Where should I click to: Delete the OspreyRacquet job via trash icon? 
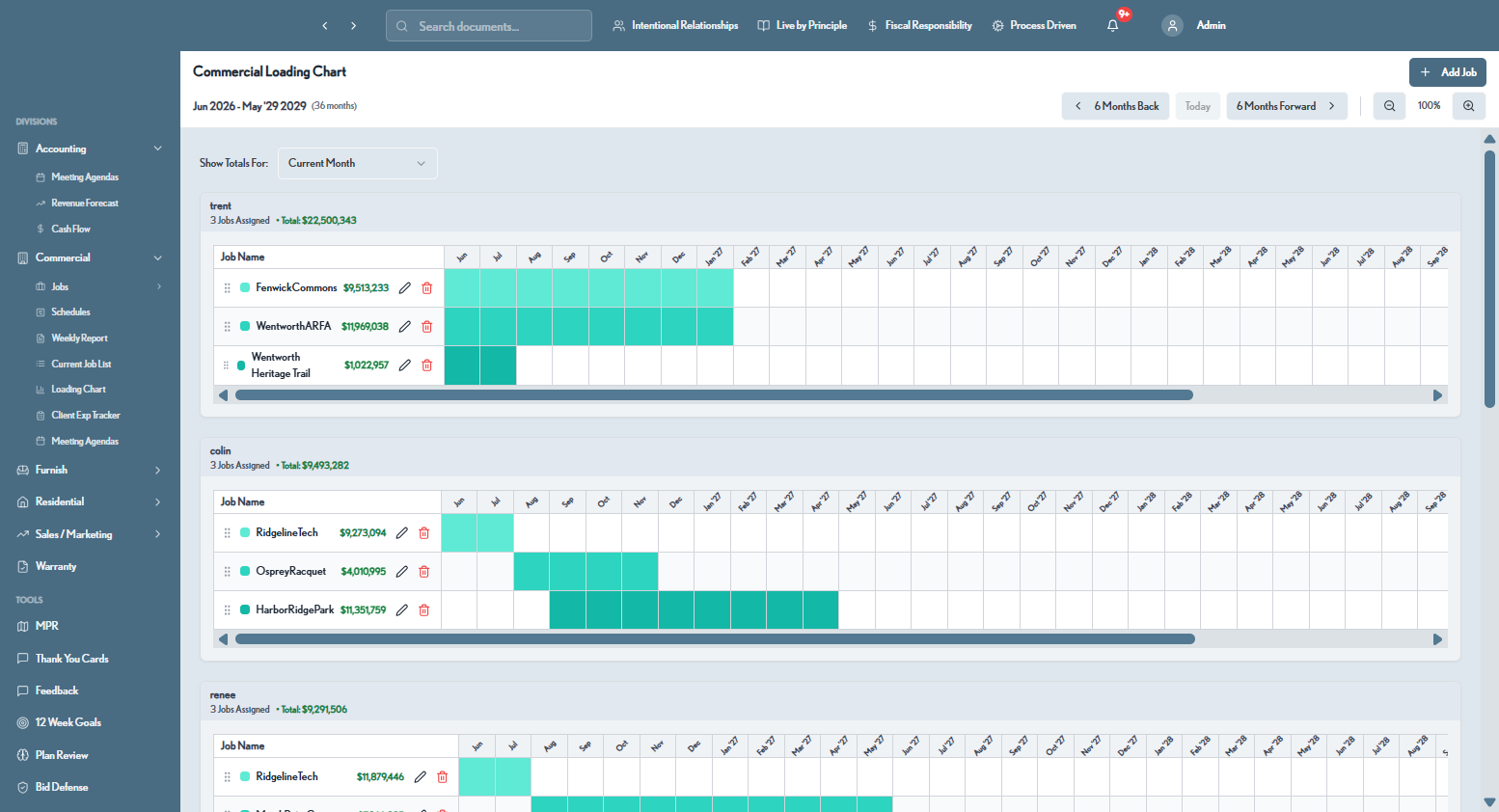click(424, 572)
